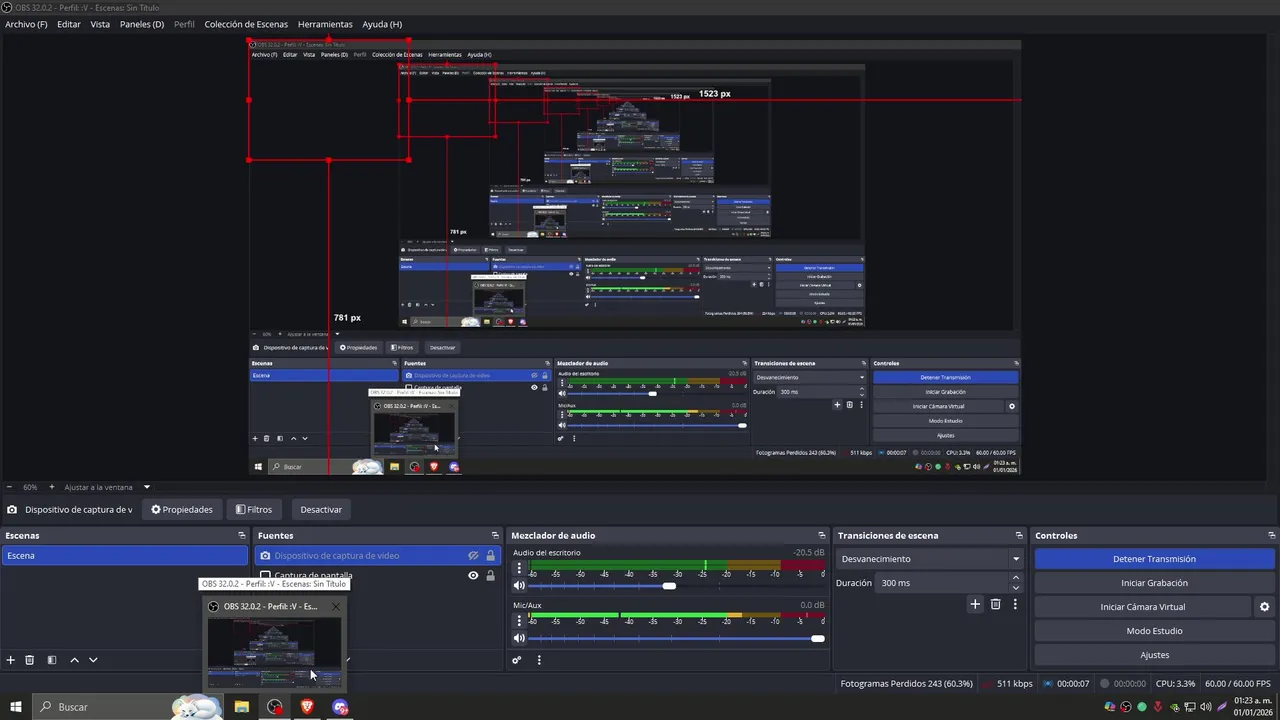Open advanced audio properties gear icon
The height and width of the screenshot is (720, 1280).
(517, 660)
